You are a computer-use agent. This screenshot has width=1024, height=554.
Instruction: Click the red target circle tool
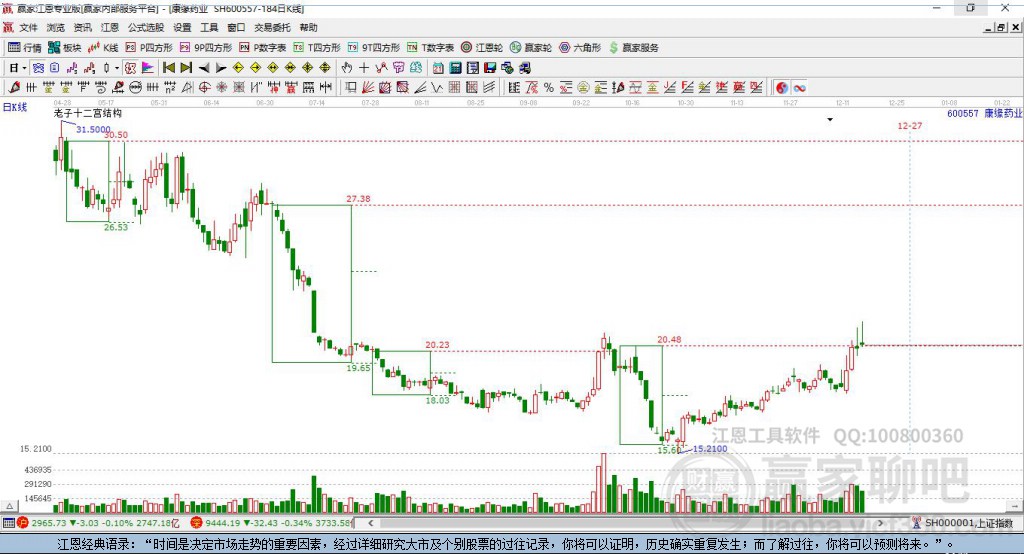(x=204, y=87)
